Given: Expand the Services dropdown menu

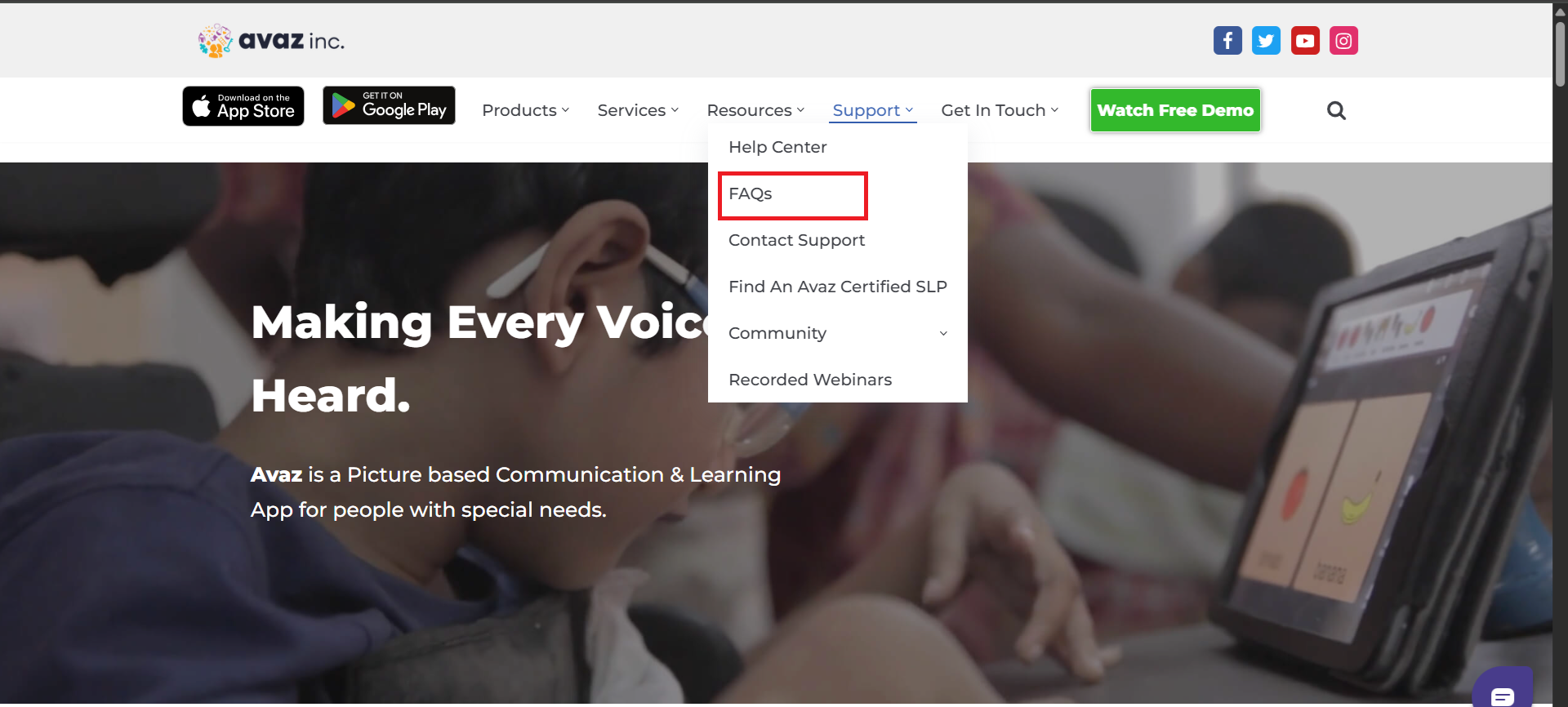Looking at the screenshot, I should pyautogui.click(x=638, y=110).
